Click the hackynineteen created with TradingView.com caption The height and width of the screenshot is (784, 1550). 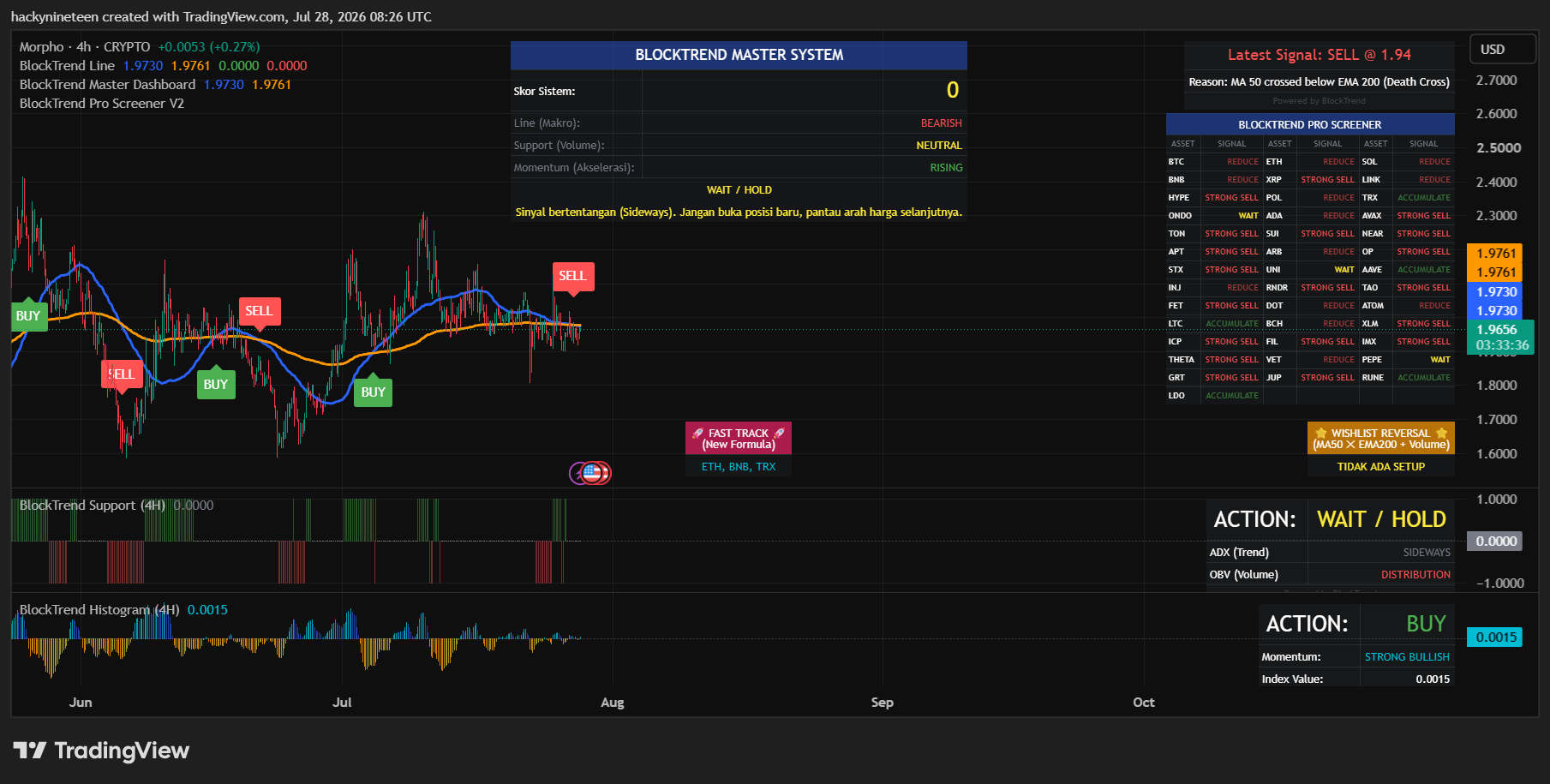tap(221, 16)
